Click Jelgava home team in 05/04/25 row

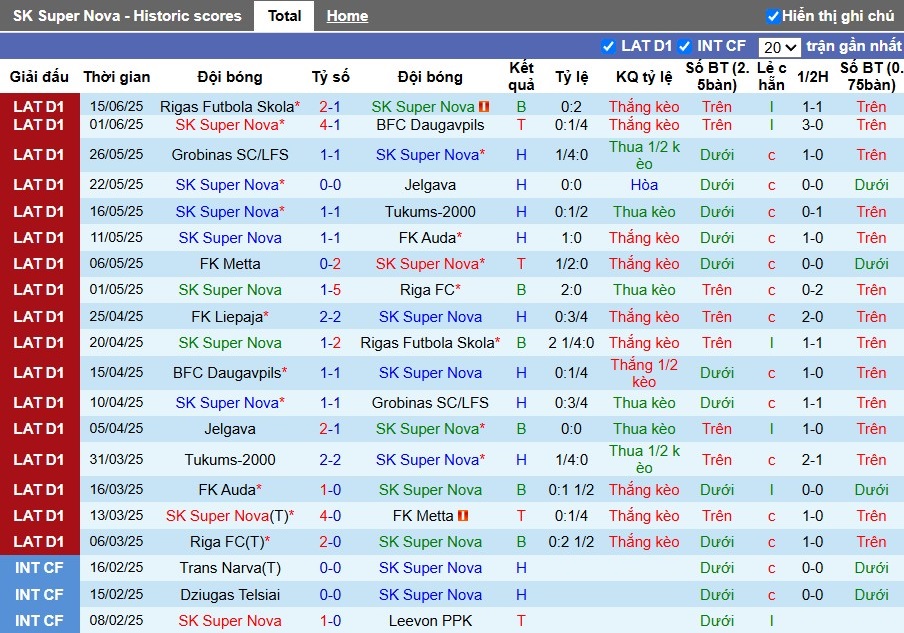[x=229, y=429]
